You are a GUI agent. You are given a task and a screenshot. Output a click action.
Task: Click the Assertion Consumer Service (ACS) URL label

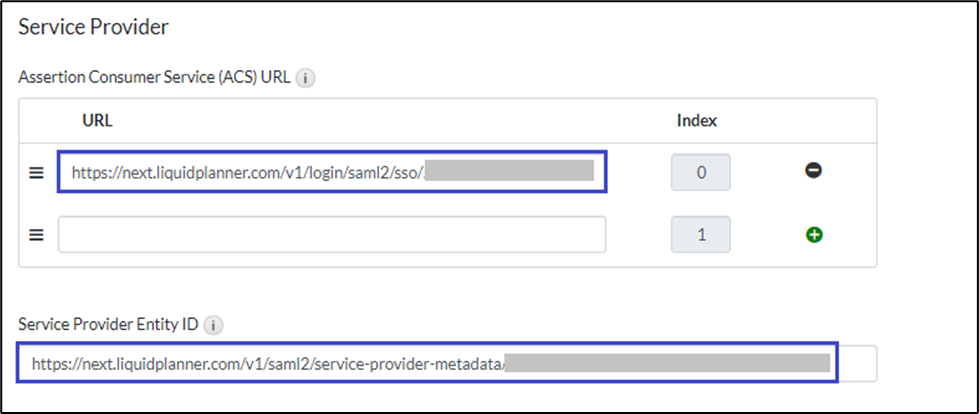click(155, 78)
